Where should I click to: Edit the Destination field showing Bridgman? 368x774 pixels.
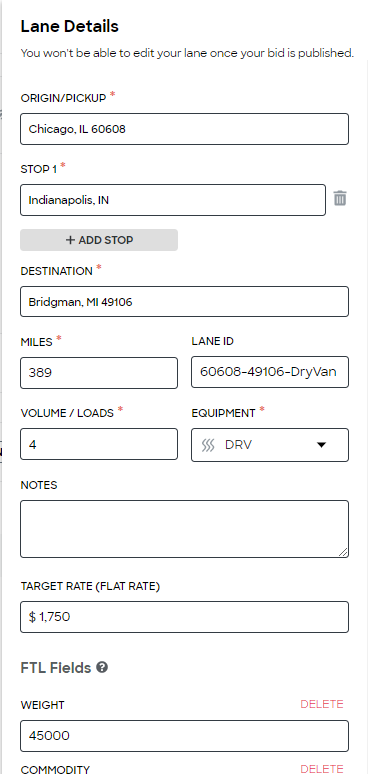(x=184, y=301)
